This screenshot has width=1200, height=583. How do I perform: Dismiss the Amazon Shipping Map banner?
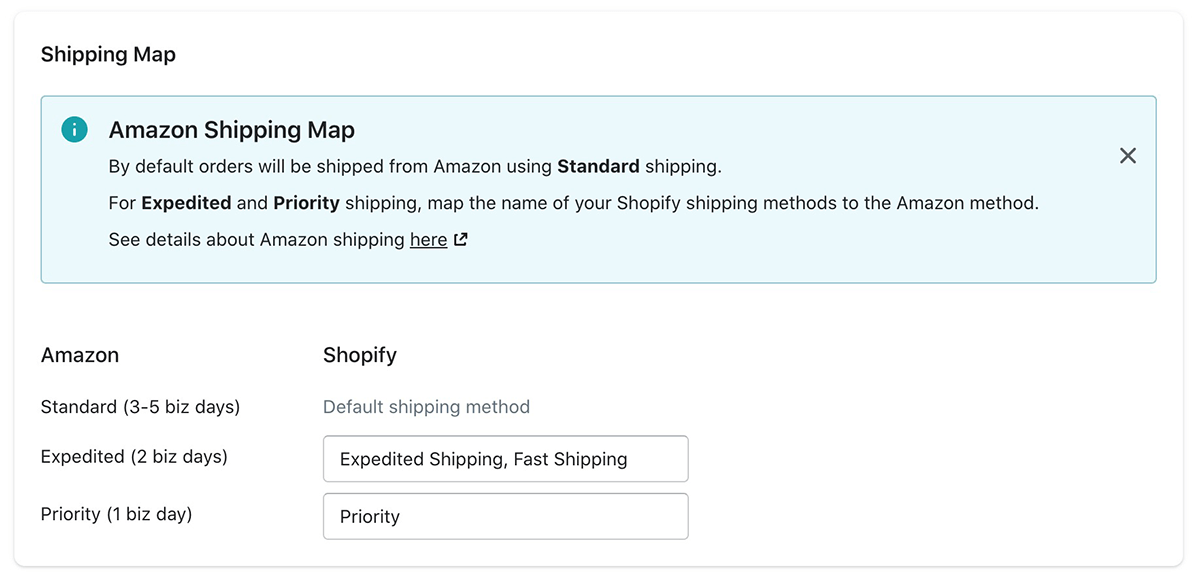click(1128, 156)
